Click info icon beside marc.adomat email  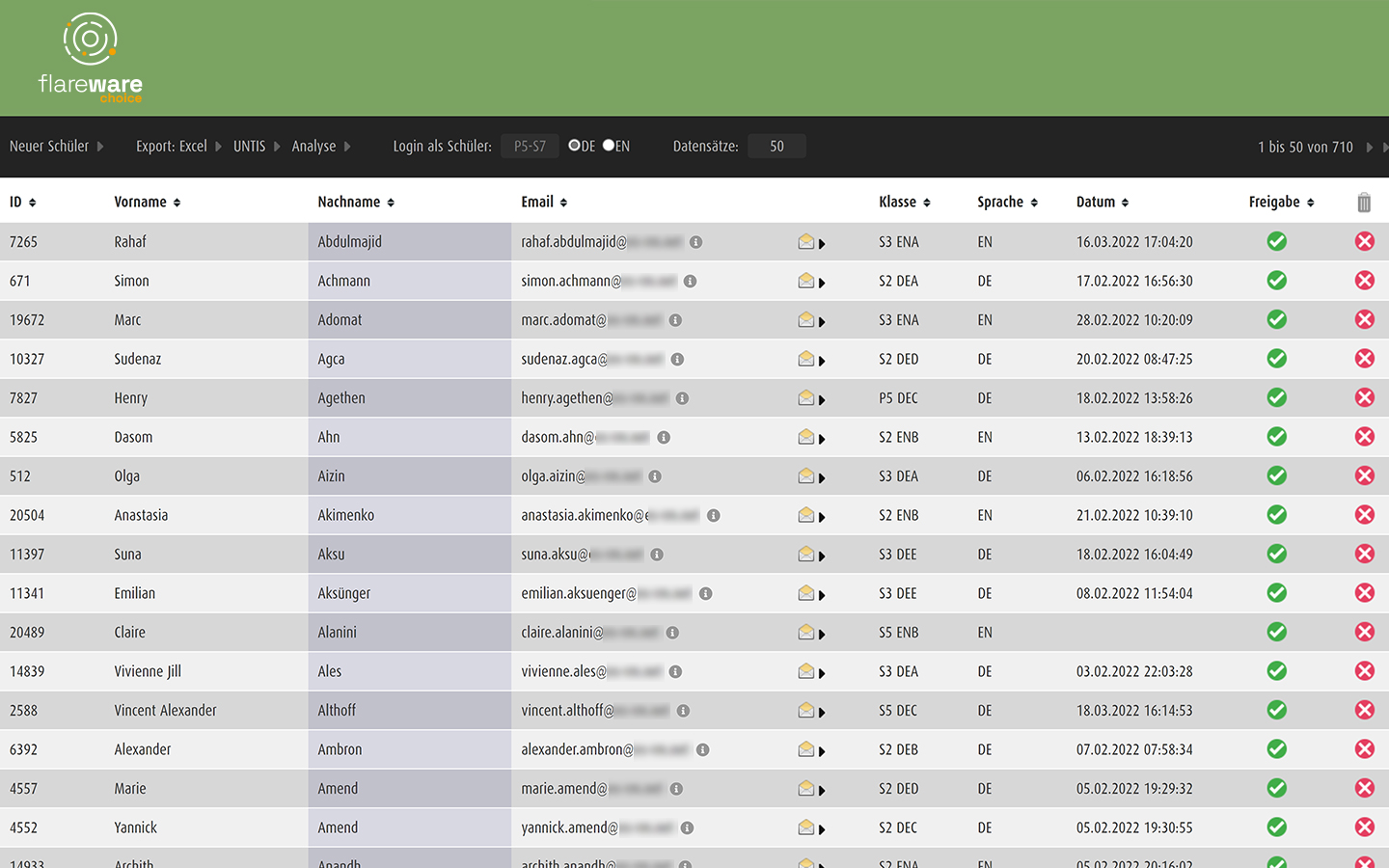click(x=675, y=320)
